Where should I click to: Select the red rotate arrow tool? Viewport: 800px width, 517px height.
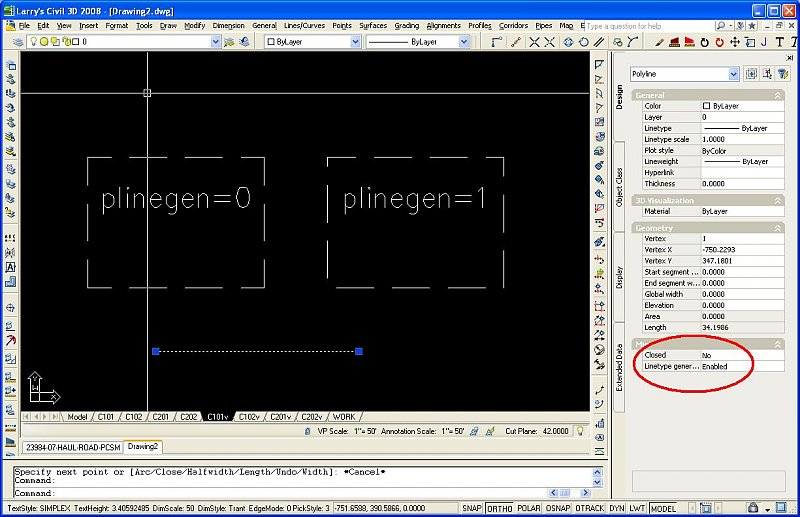coord(719,42)
